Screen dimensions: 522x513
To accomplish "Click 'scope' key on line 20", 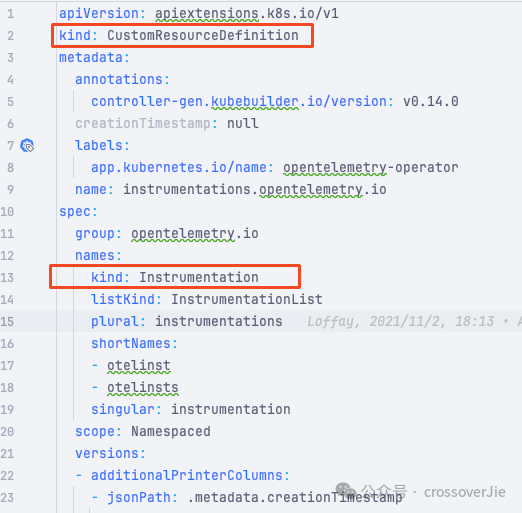I will 95,431.
